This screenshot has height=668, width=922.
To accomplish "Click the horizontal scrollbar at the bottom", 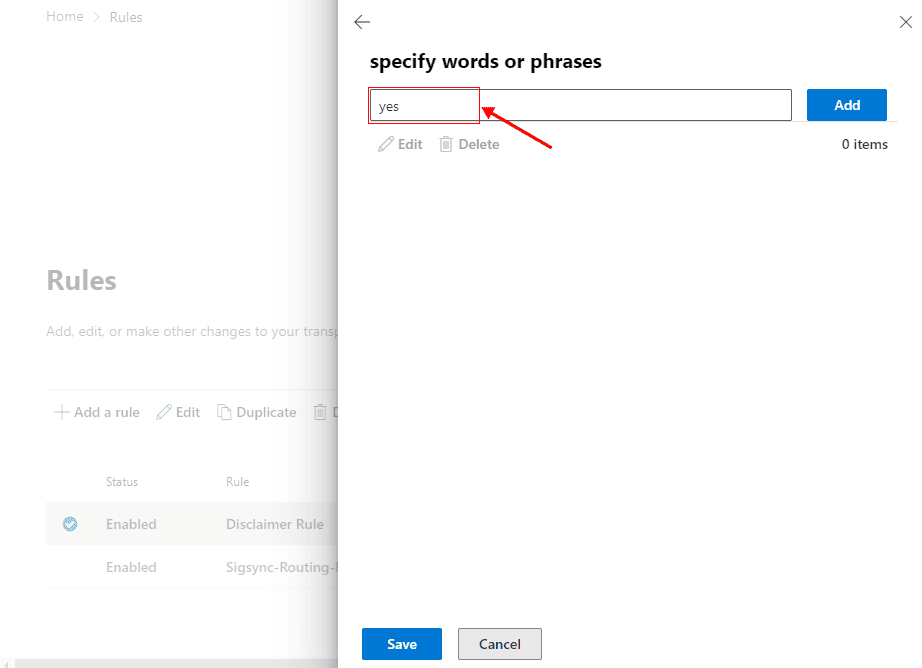I will [x=170, y=663].
